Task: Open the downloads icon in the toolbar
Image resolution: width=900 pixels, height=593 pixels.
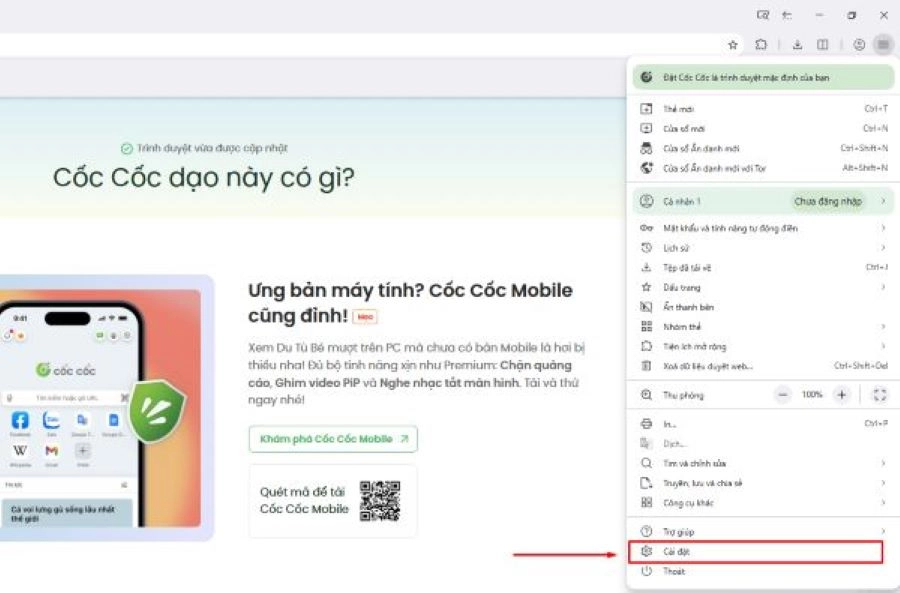Action: pyautogui.click(x=797, y=45)
